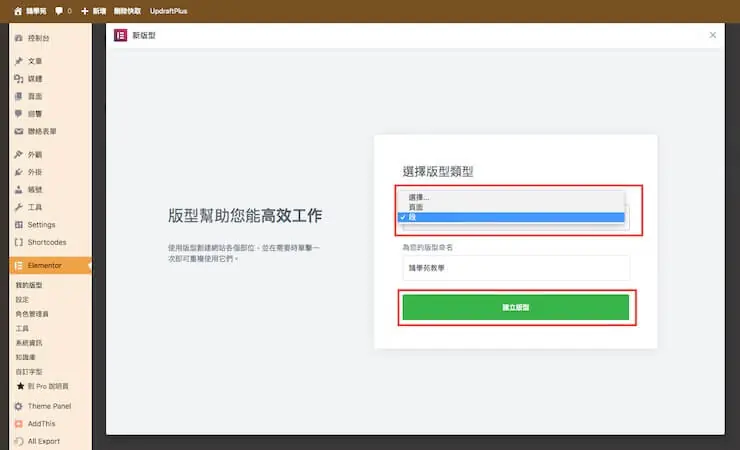Open 我的版型 under Elementor

pos(29,285)
